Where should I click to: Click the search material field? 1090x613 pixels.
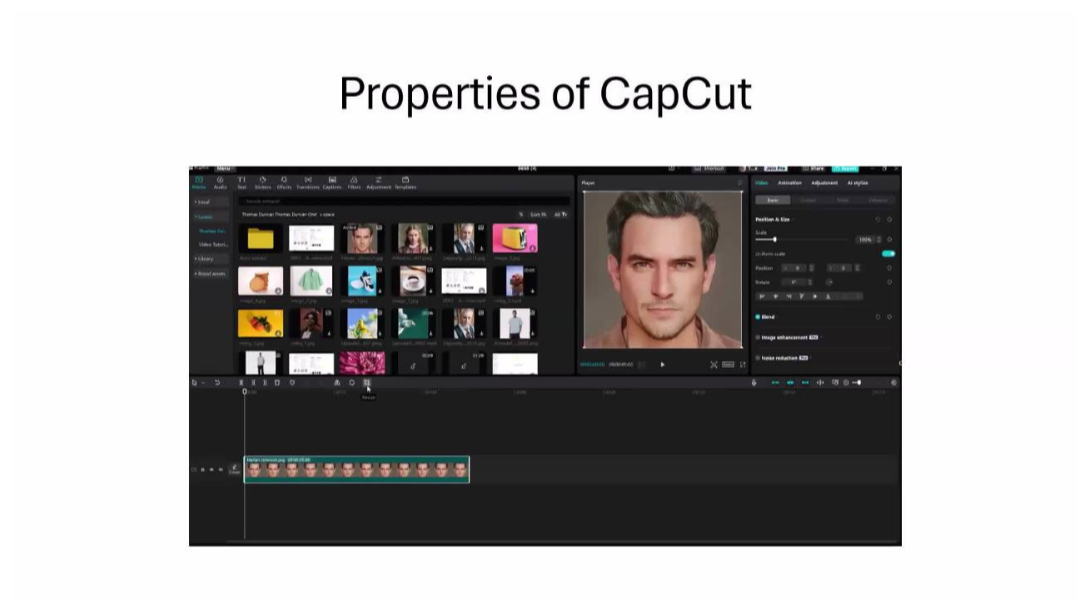[404, 202]
